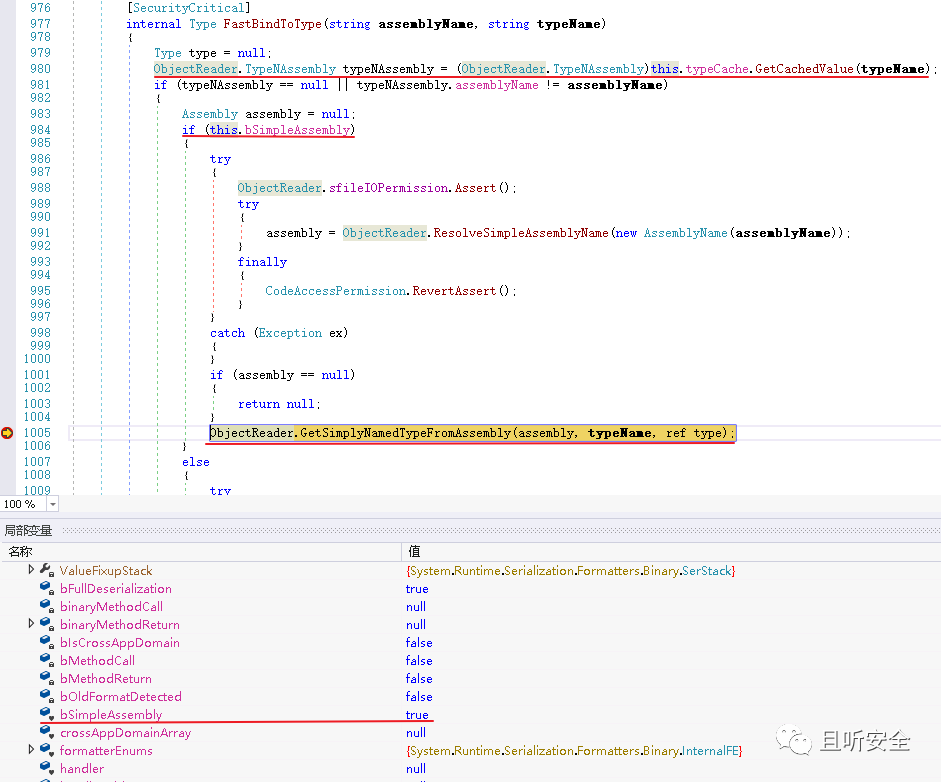Click the handler field icon
Image resolution: width=941 pixels, height=782 pixels.
click(x=47, y=768)
